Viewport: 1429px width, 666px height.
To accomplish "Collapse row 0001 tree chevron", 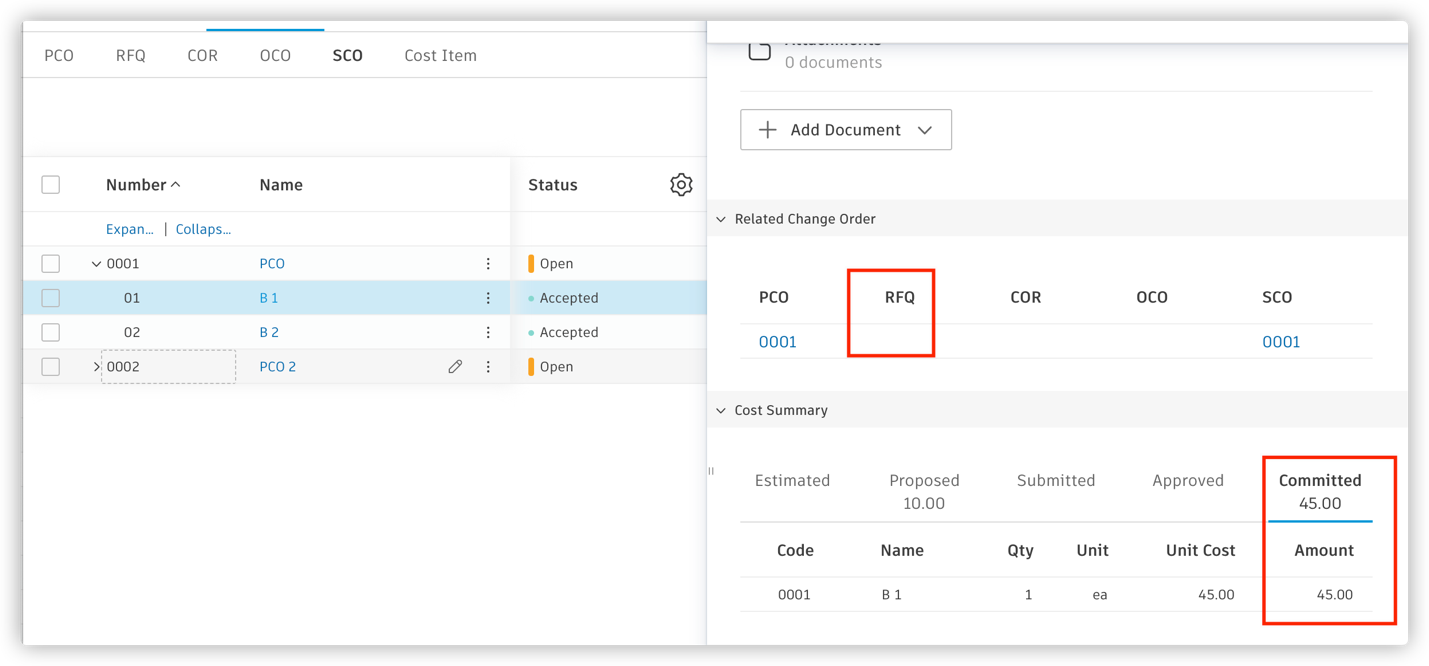I will (96, 264).
